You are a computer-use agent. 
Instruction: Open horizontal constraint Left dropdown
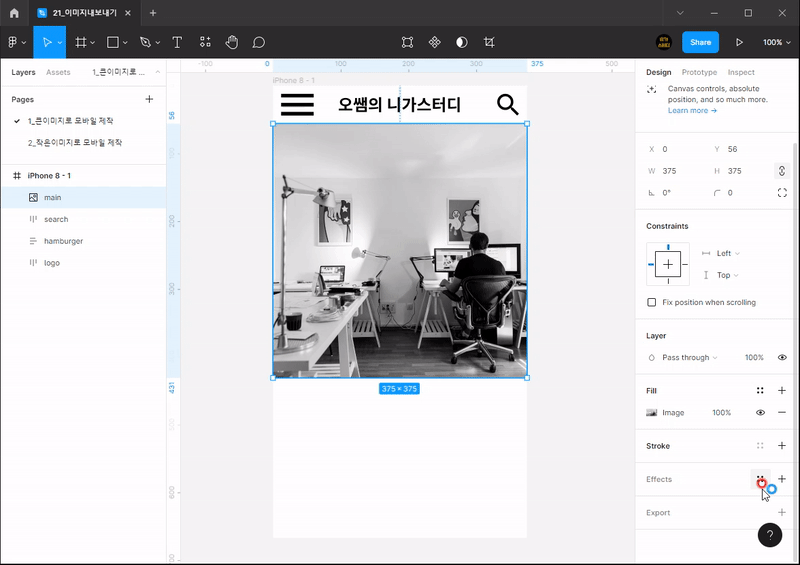pos(728,253)
